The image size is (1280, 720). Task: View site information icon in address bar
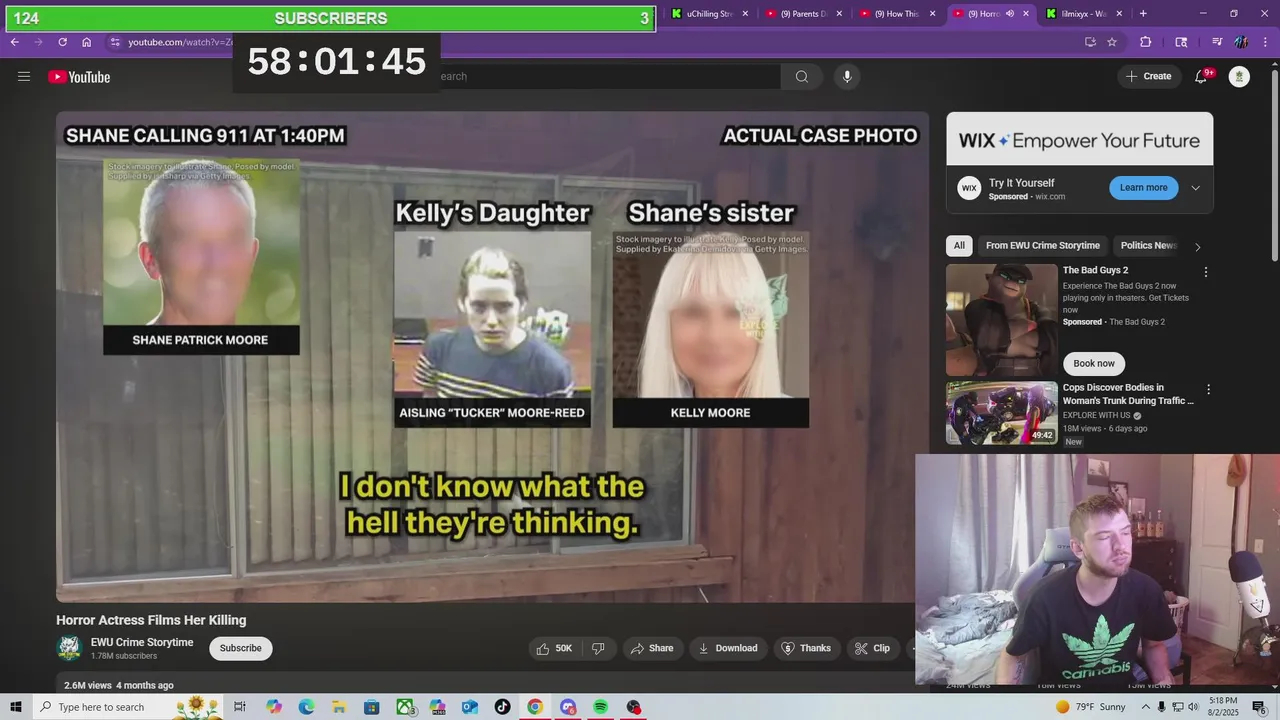pyautogui.click(x=115, y=42)
